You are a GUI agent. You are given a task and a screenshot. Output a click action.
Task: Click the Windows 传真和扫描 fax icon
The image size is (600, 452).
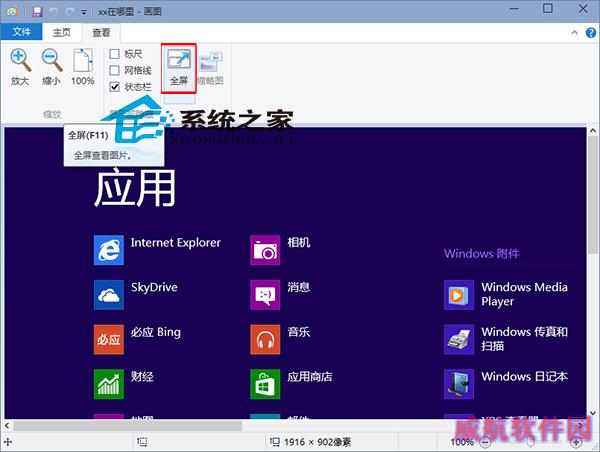(459, 339)
